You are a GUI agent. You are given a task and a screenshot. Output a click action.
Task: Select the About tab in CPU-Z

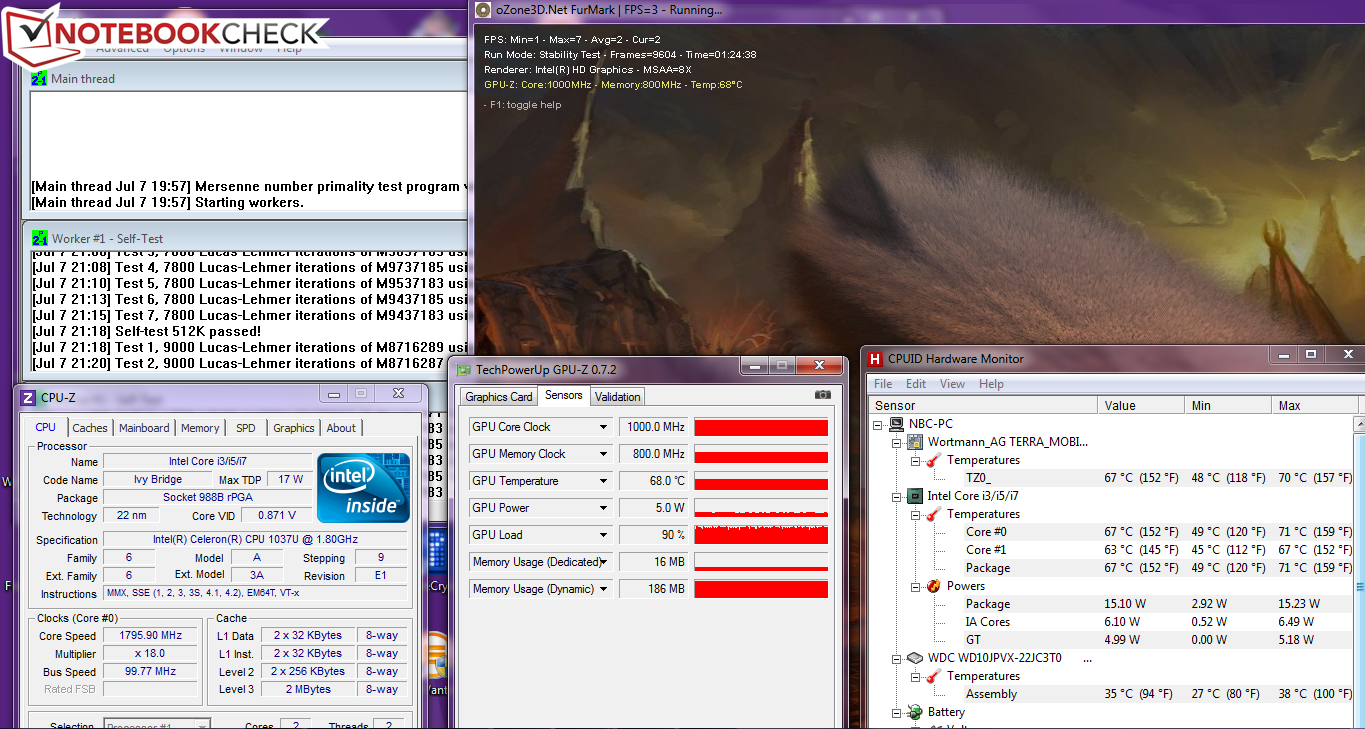pyautogui.click(x=341, y=428)
